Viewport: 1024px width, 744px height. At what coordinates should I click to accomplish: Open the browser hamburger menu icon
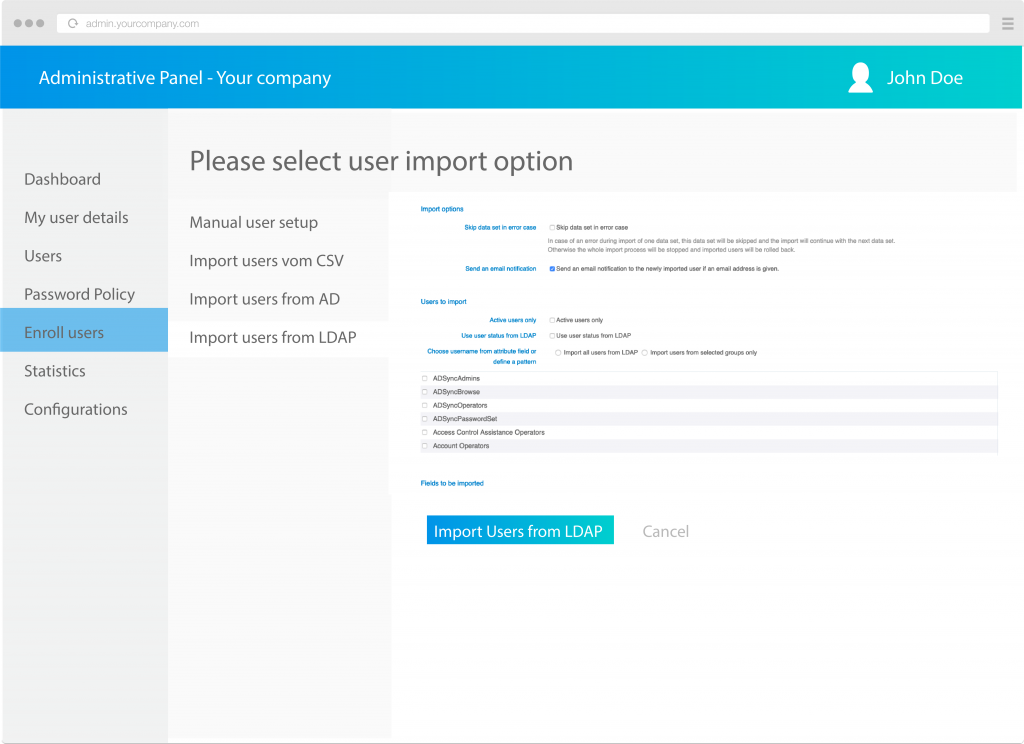pyautogui.click(x=1008, y=23)
